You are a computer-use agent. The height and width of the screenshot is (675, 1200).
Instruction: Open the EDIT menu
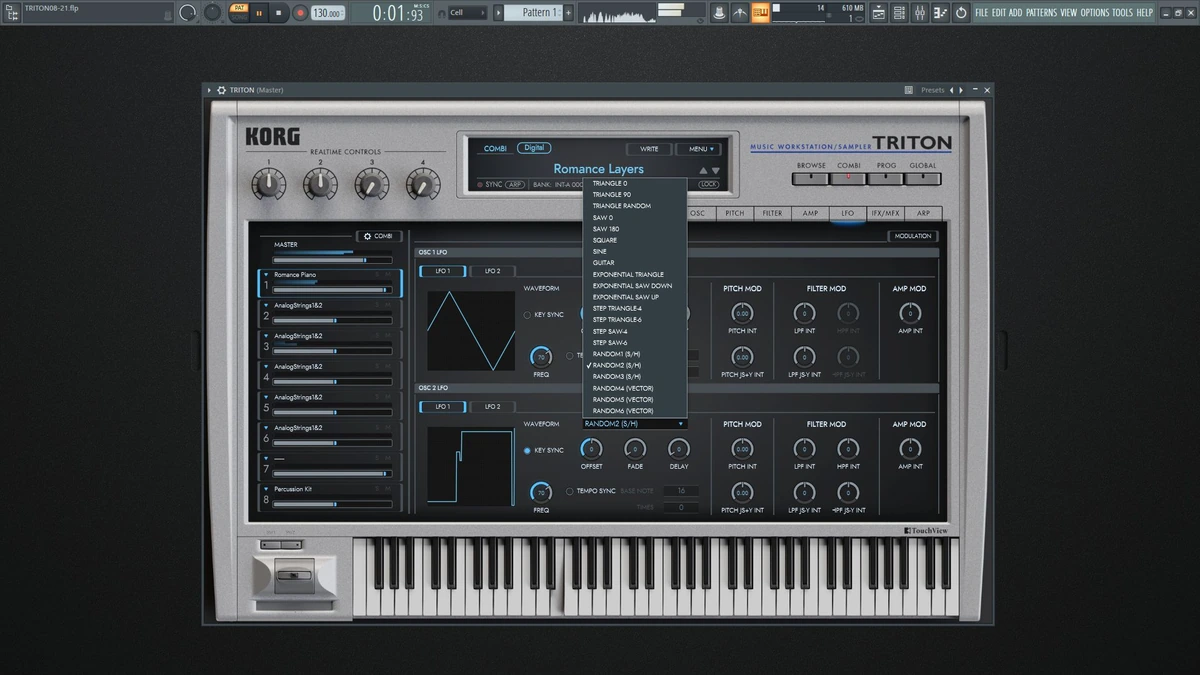click(x=999, y=13)
